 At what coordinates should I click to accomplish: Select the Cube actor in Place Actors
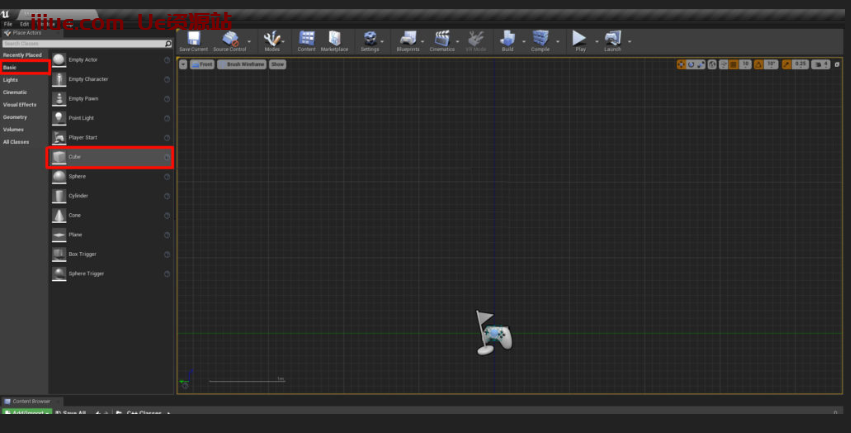tap(110, 157)
